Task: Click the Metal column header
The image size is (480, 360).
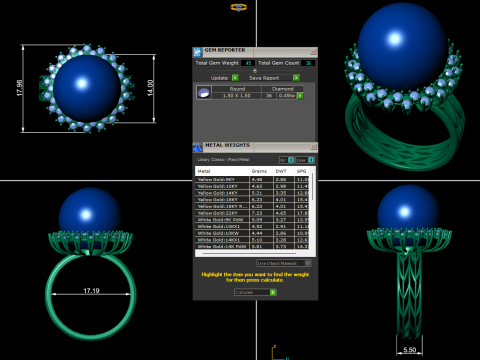Action: click(222, 171)
